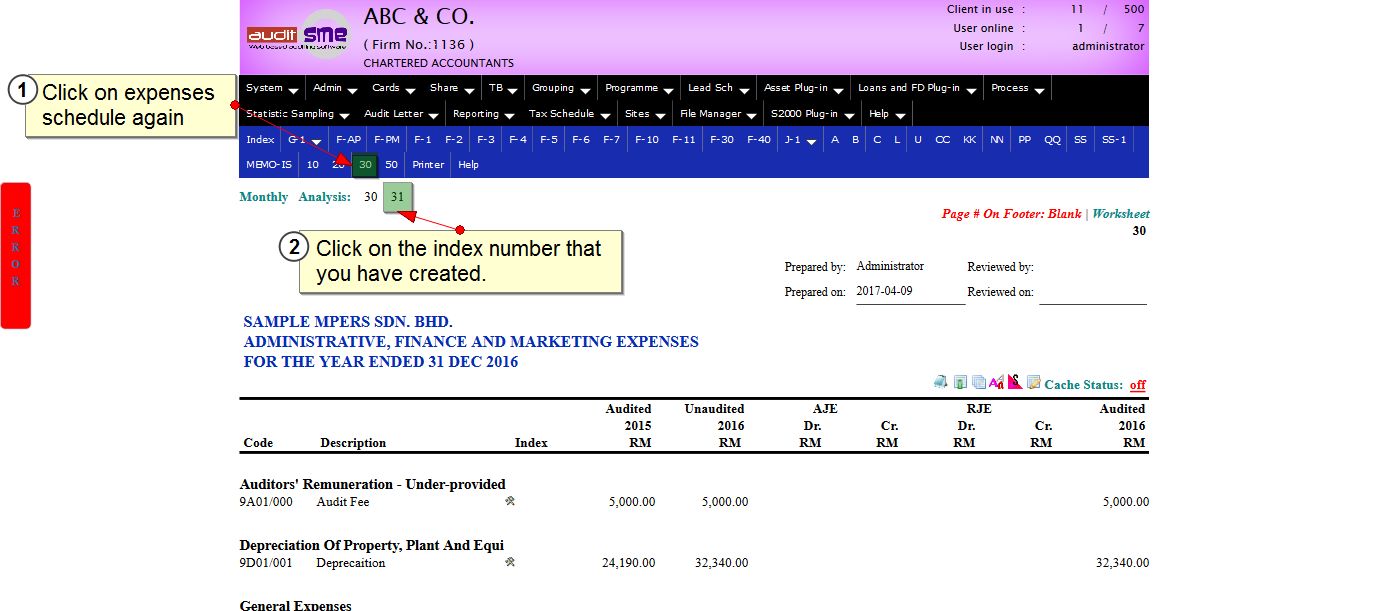Expand the J-1 schedule dropdown
The height and width of the screenshot is (611, 1389).
pyautogui.click(x=798, y=140)
